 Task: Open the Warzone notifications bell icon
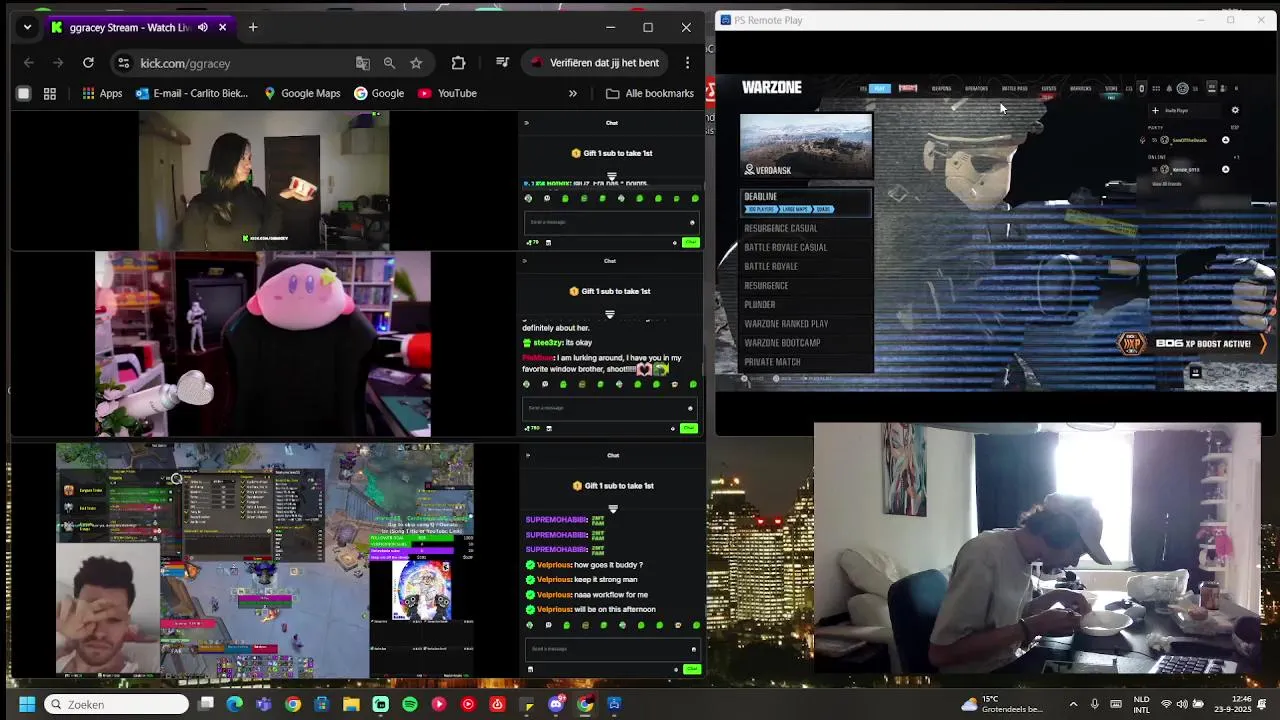click(x=1167, y=88)
